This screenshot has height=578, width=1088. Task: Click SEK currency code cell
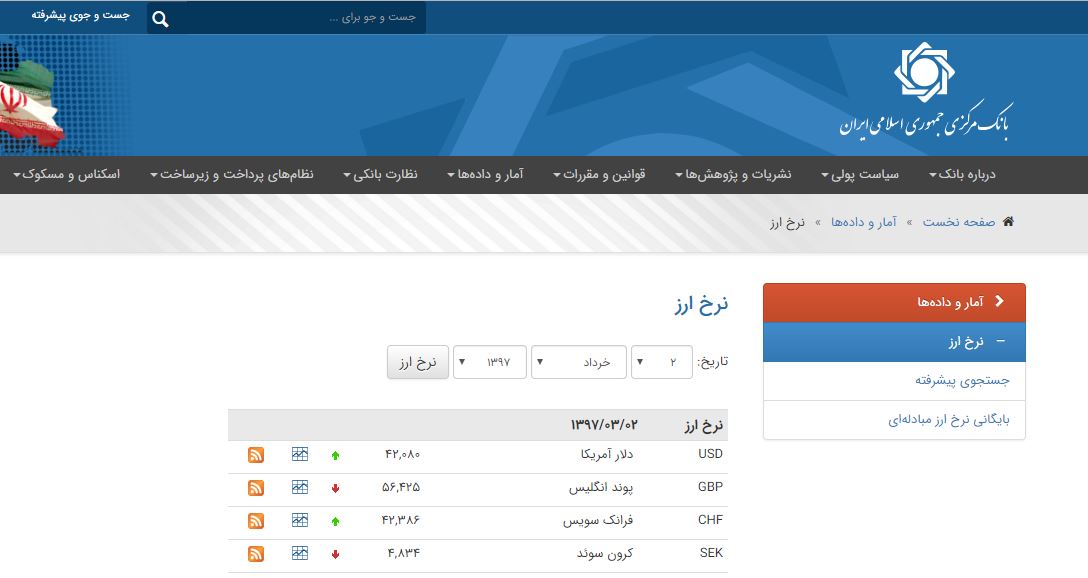(x=711, y=553)
